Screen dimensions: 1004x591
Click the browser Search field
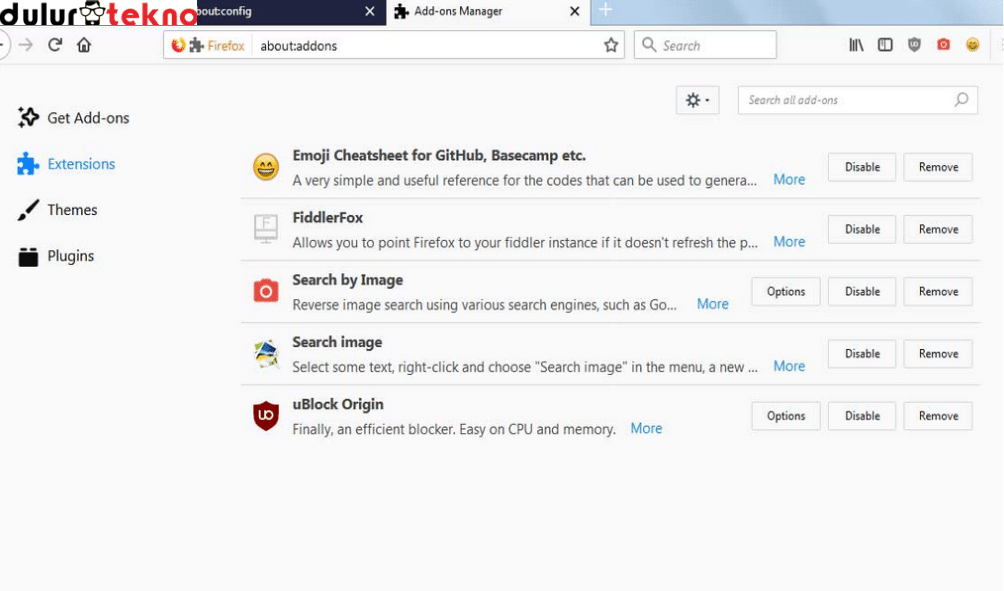[705, 45]
